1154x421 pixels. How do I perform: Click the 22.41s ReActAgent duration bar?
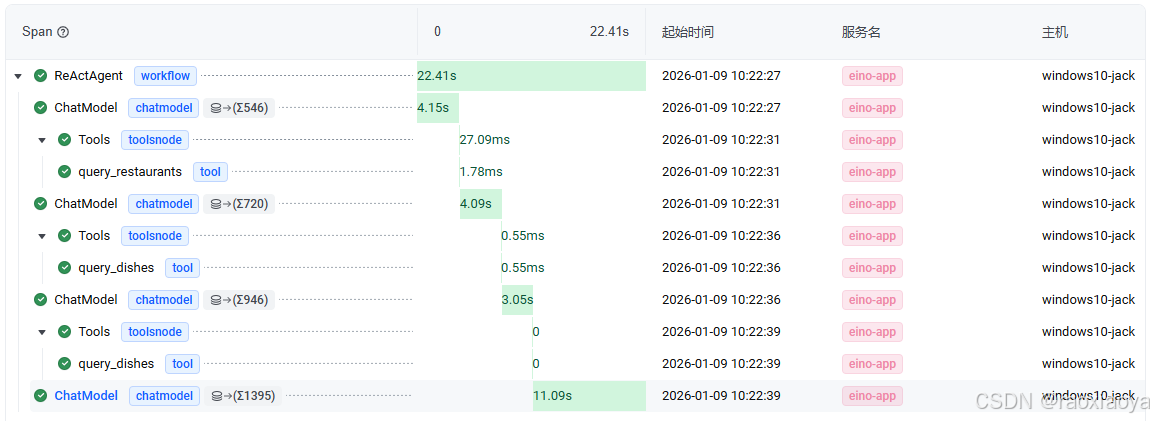click(531, 76)
